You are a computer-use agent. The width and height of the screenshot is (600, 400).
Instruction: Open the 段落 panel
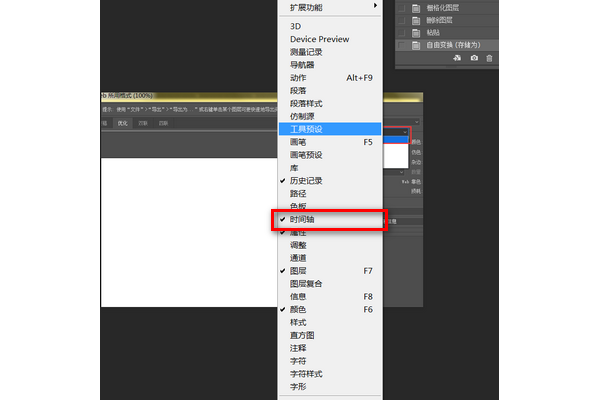tap(330, 91)
